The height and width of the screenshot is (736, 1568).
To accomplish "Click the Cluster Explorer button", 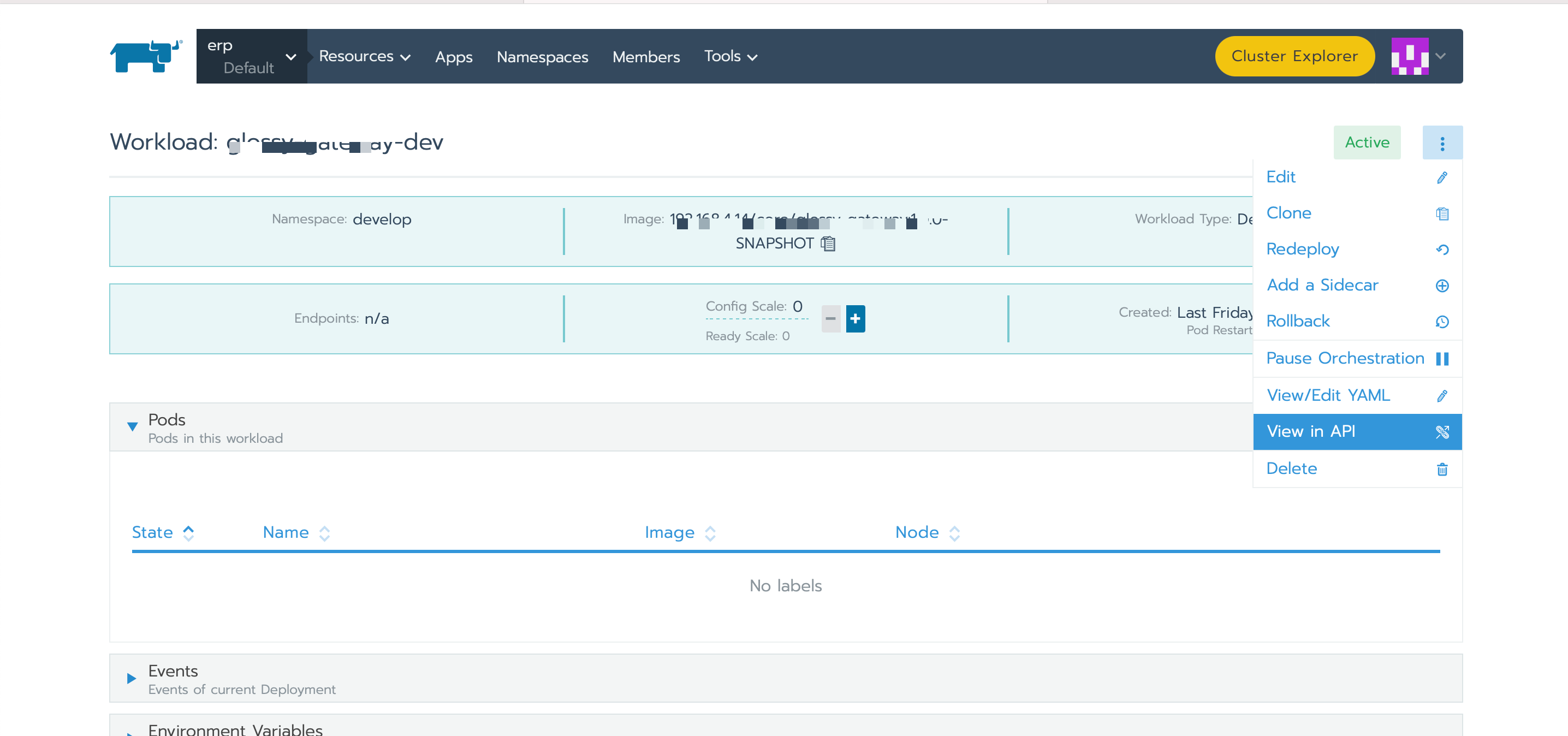I will click(x=1293, y=57).
